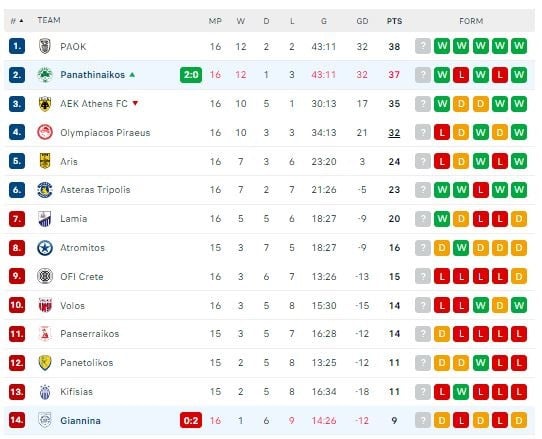The height and width of the screenshot is (439, 542).
Task: Click the Olympiacos Piraeus red emblem
Action: click(45, 132)
